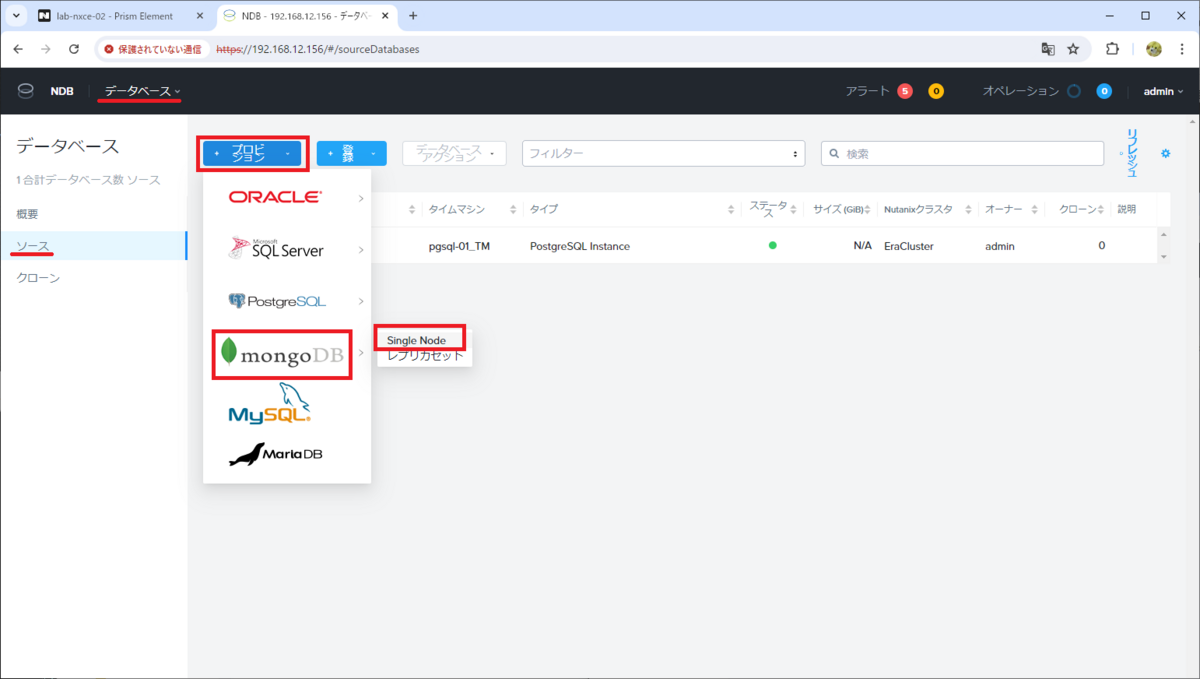Open the admin user menu
The height and width of the screenshot is (679, 1200).
(1163, 91)
